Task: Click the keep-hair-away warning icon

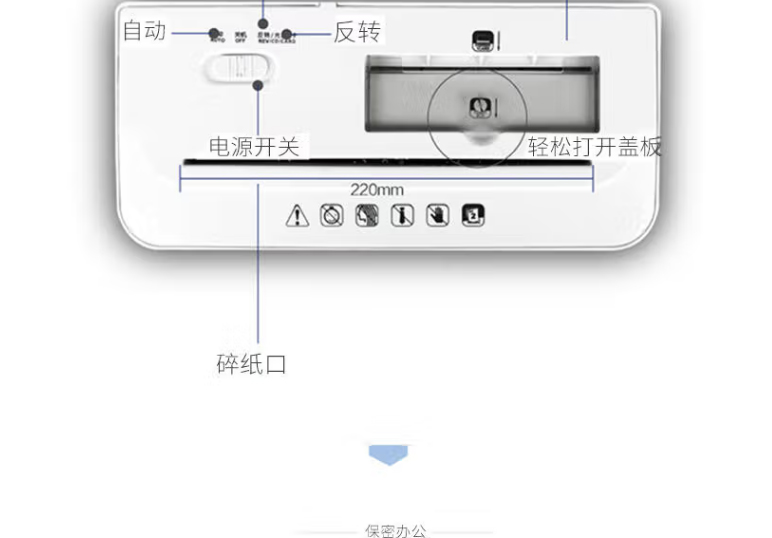Action: click(367, 216)
